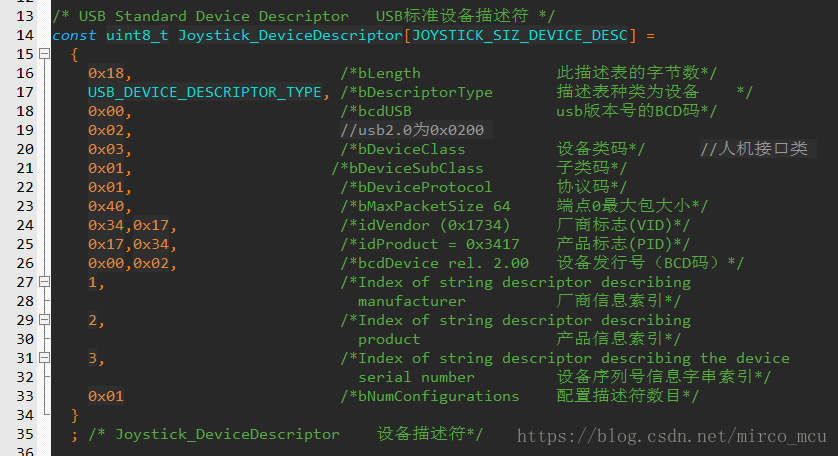Collapse the code block at line 16
Viewport: 838px width, 456px height.
pyautogui.click(x=44, y=55)
